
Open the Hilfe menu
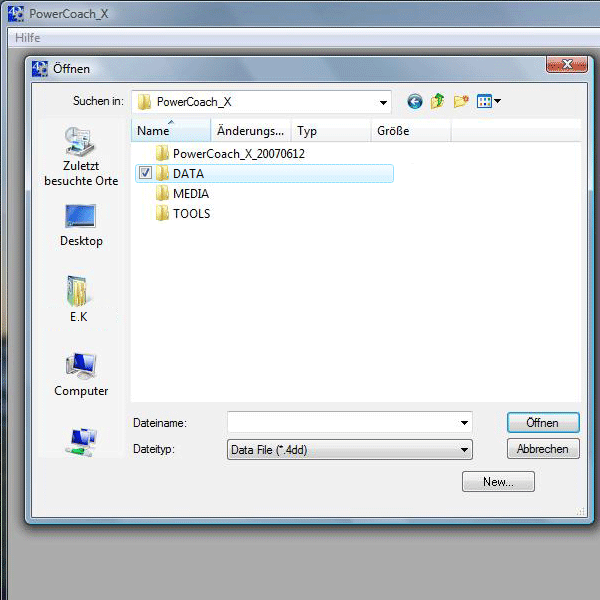[28, 38]
